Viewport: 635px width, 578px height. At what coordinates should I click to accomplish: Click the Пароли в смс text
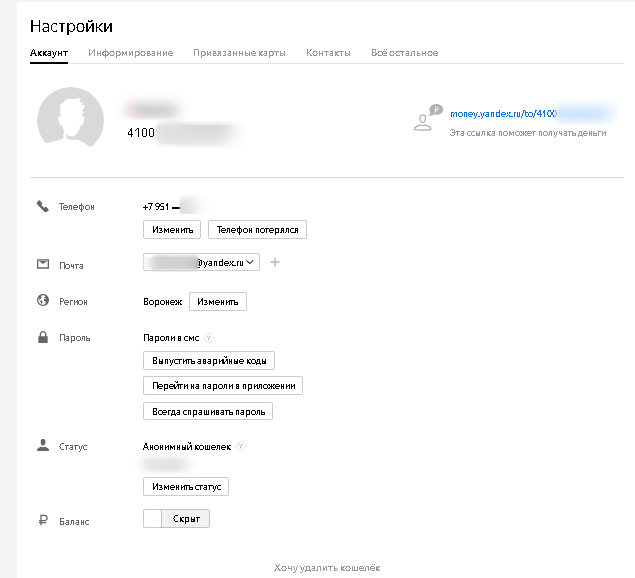[171, 338]
